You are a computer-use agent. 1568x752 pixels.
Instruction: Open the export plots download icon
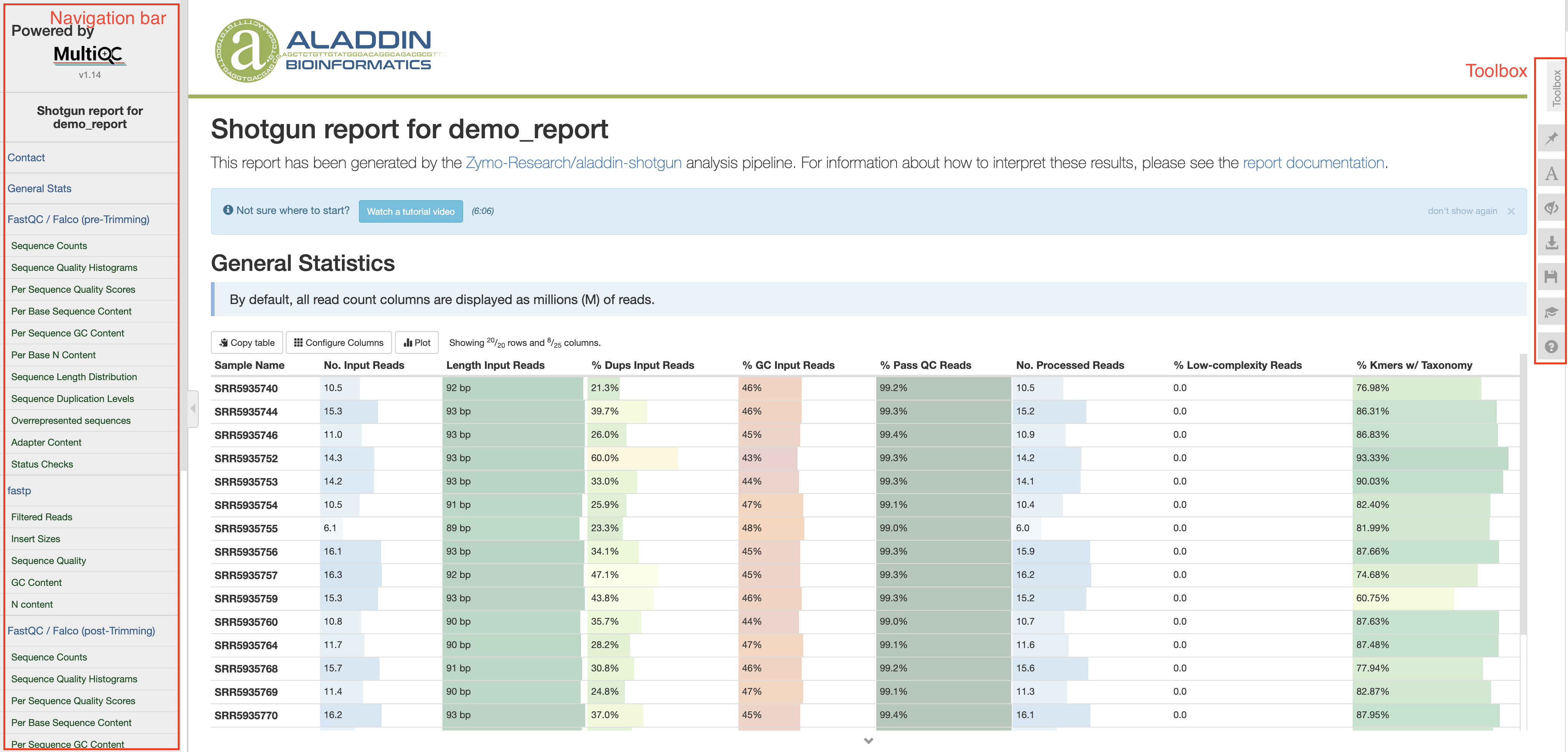click(x=1551, y=243)
